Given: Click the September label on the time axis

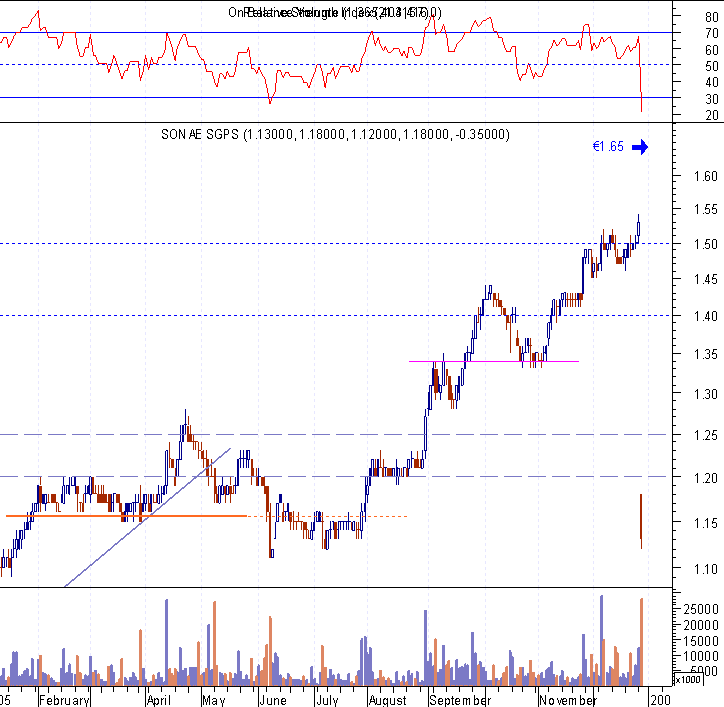Looking at the screenshot, I should pyautogui.click(x=460, y=700).
